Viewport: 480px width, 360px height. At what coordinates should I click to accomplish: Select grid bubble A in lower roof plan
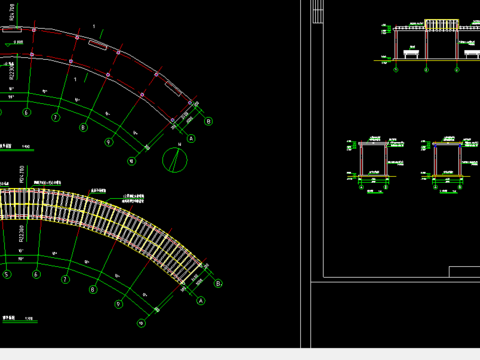pos(201,301)
